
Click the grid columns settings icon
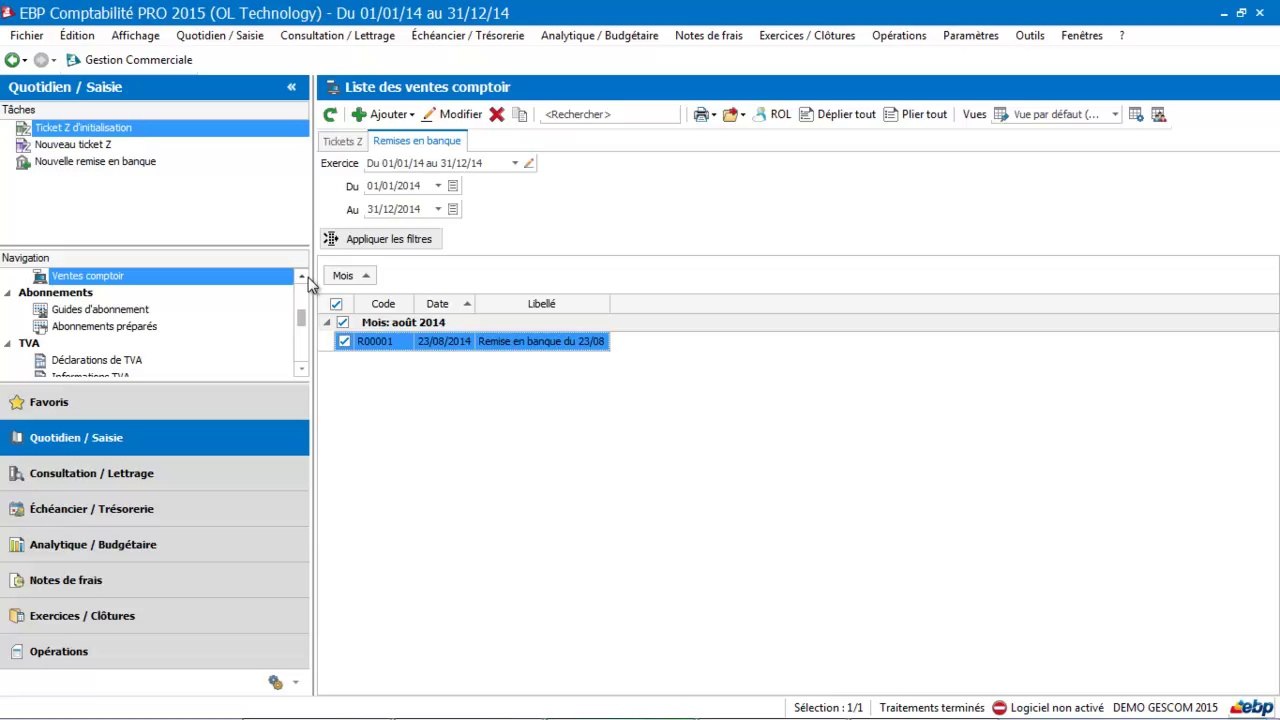click(1136, 115)
